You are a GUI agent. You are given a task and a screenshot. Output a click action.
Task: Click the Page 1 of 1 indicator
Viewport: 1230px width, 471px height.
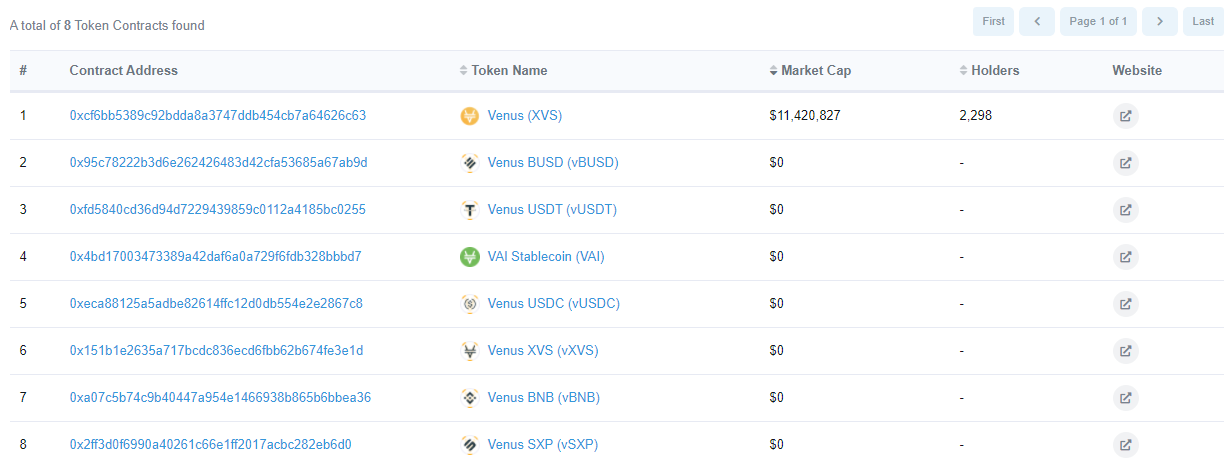coord(1098,21)
